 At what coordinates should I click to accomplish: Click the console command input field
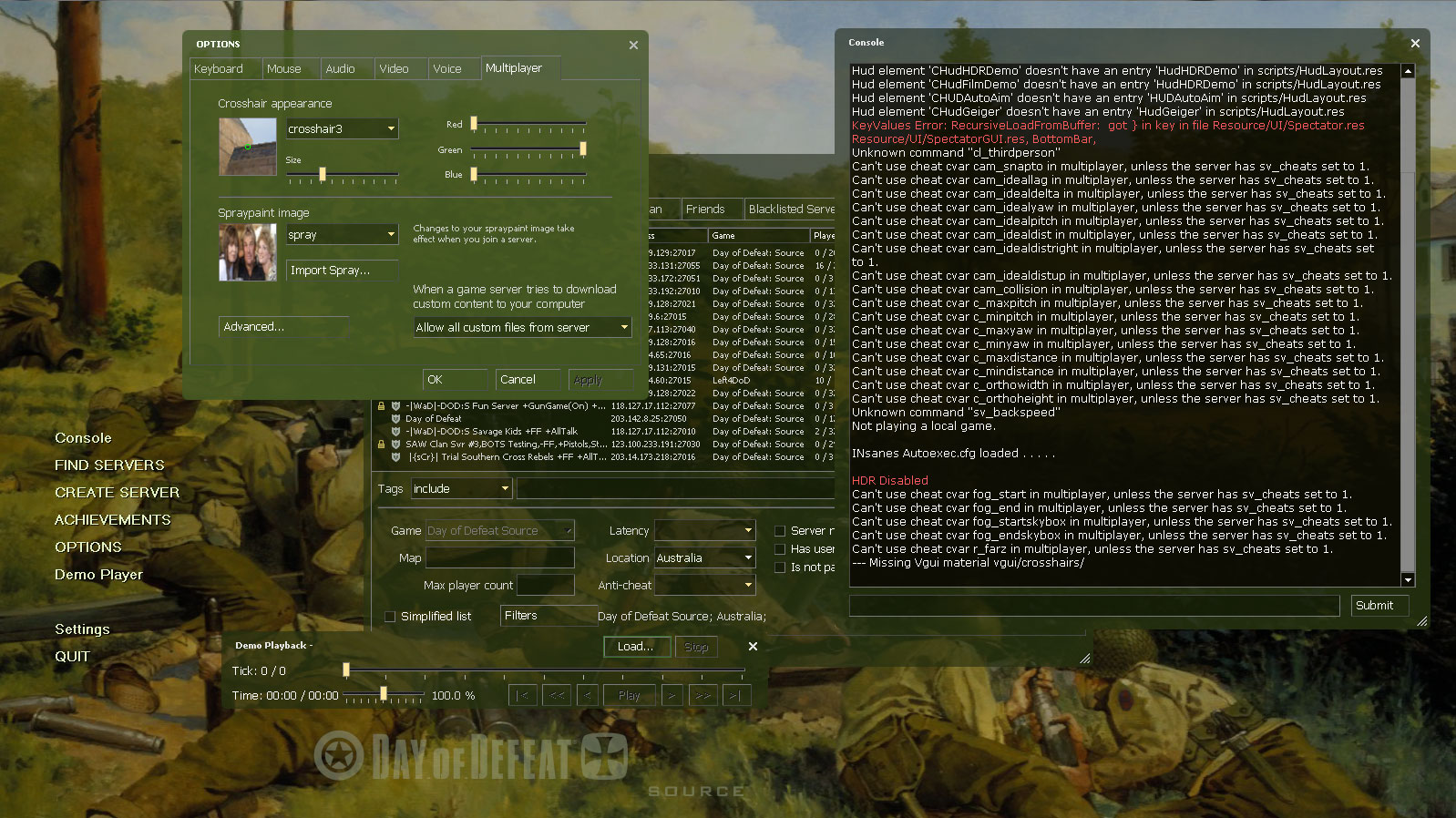(1093, 606)
